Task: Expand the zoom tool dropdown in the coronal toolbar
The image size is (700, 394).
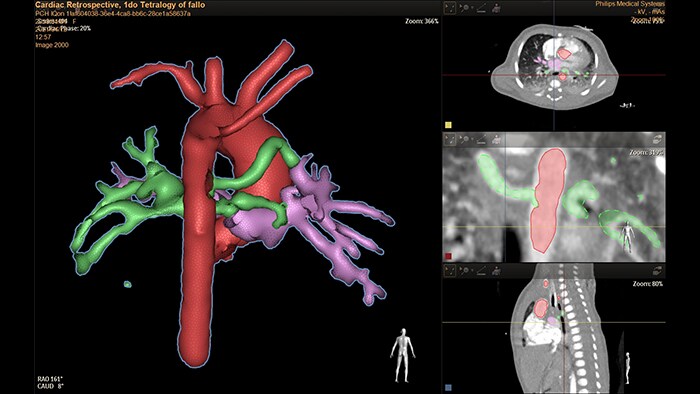Action: (x=472, y=140)
